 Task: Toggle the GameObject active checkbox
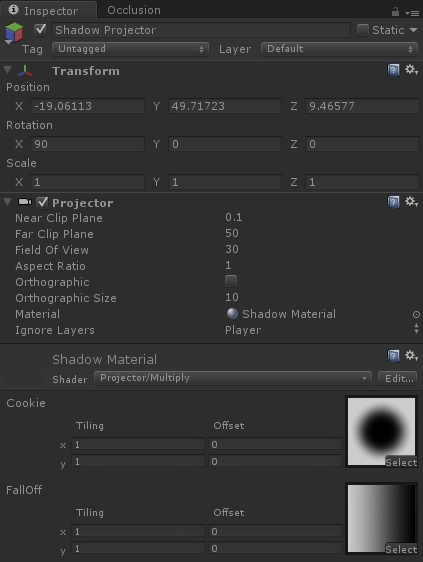click(40, 29)
